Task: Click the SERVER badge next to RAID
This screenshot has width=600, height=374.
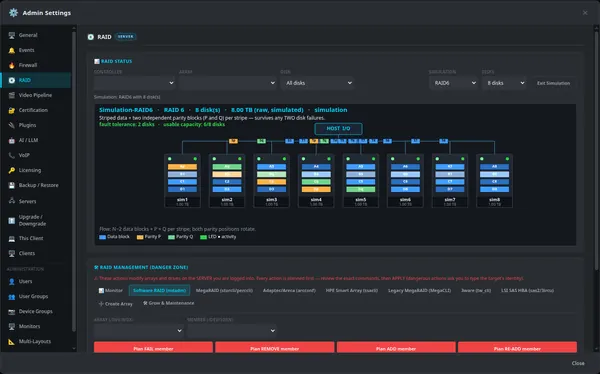Action: (126, 37)
